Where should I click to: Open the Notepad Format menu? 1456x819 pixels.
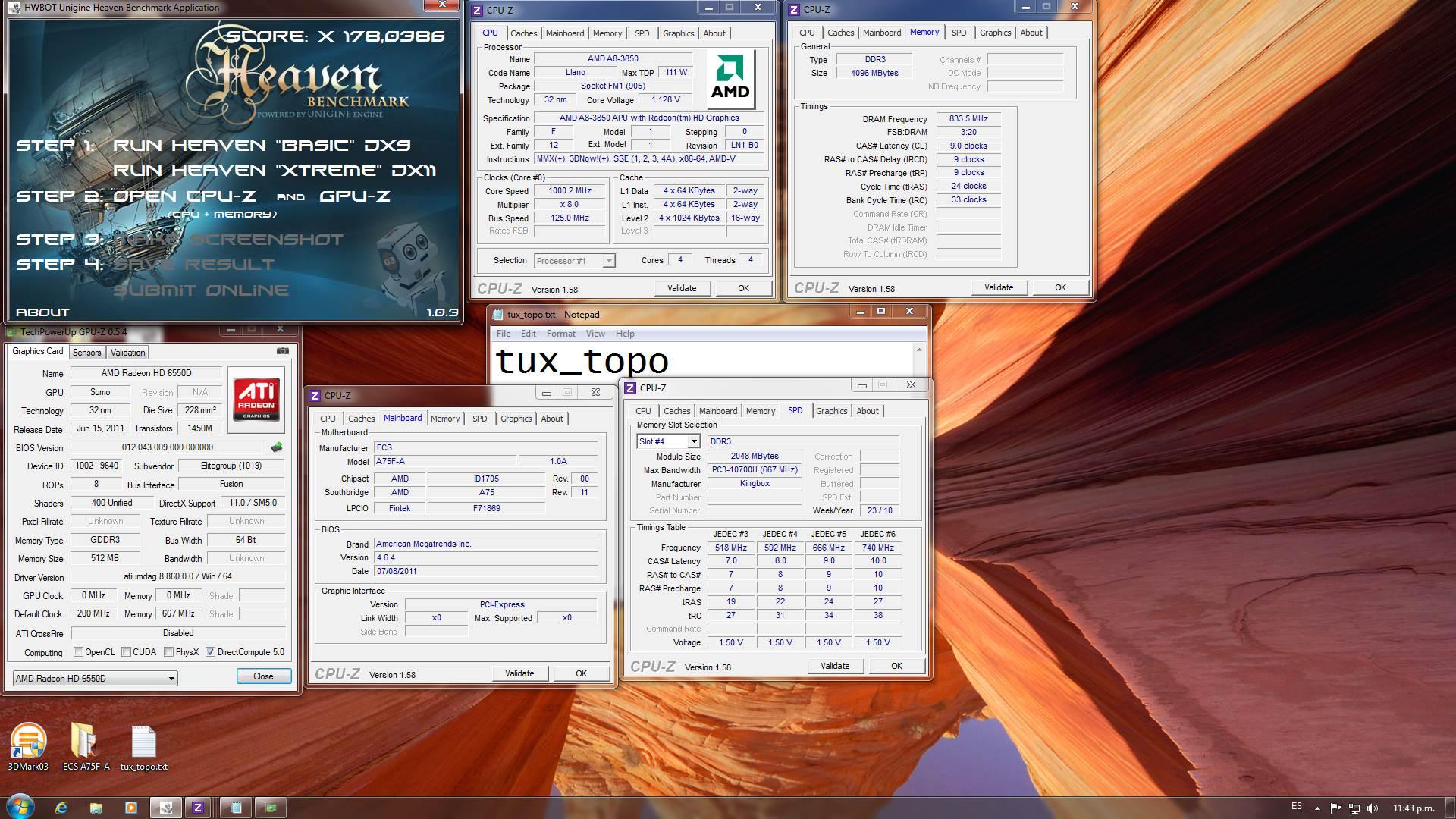(x=561, y=334)
